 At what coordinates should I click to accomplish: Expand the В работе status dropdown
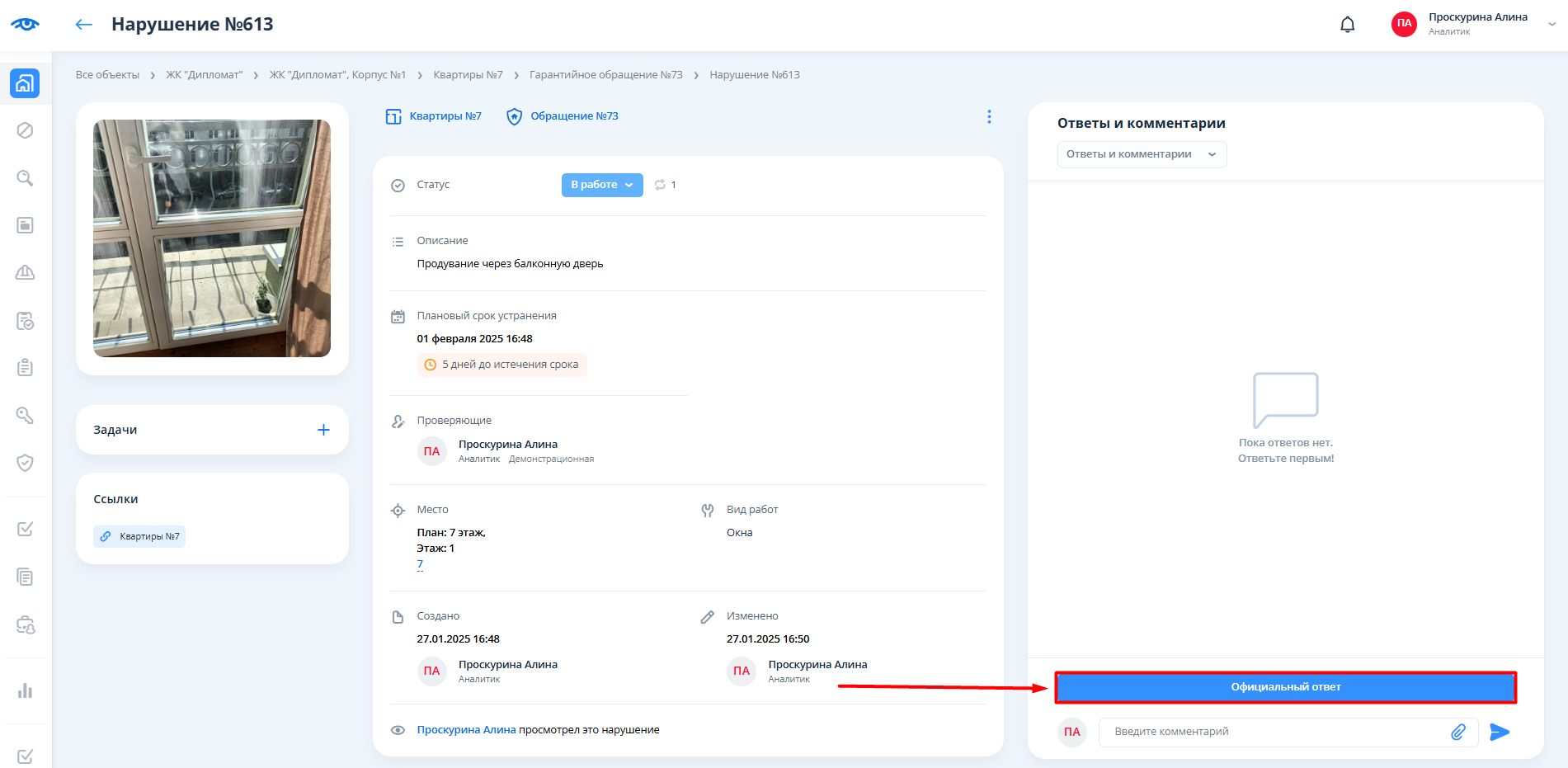click(x=601, y=185)
